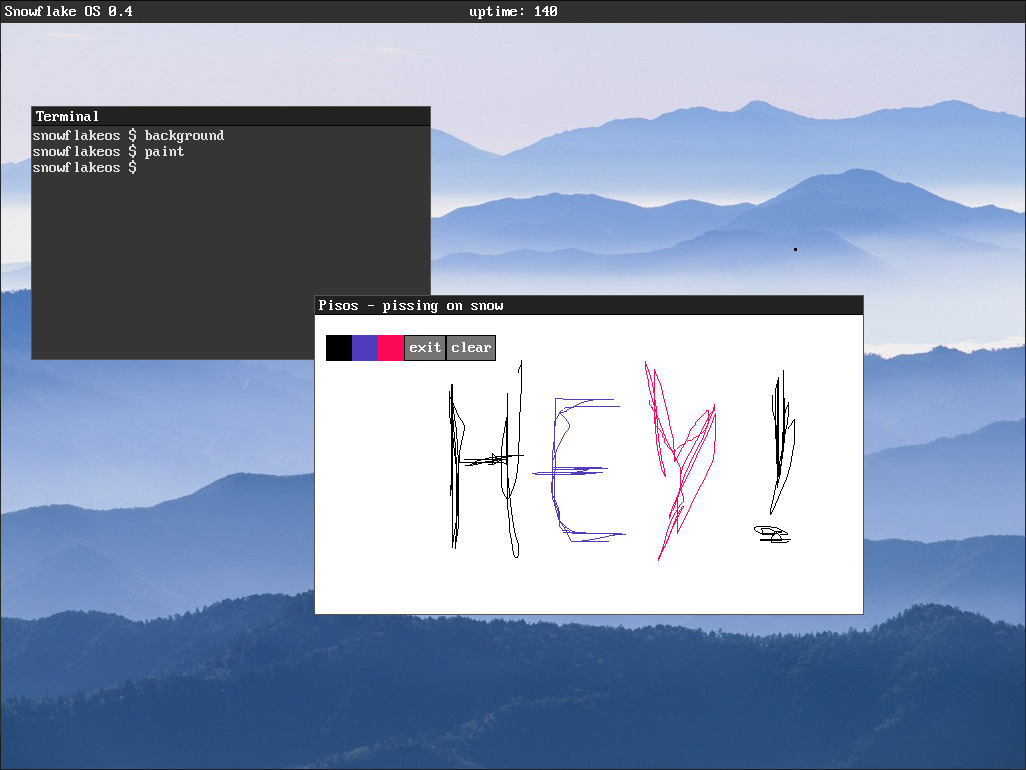Click the exit button in Pisos

[x=425, y=348]
